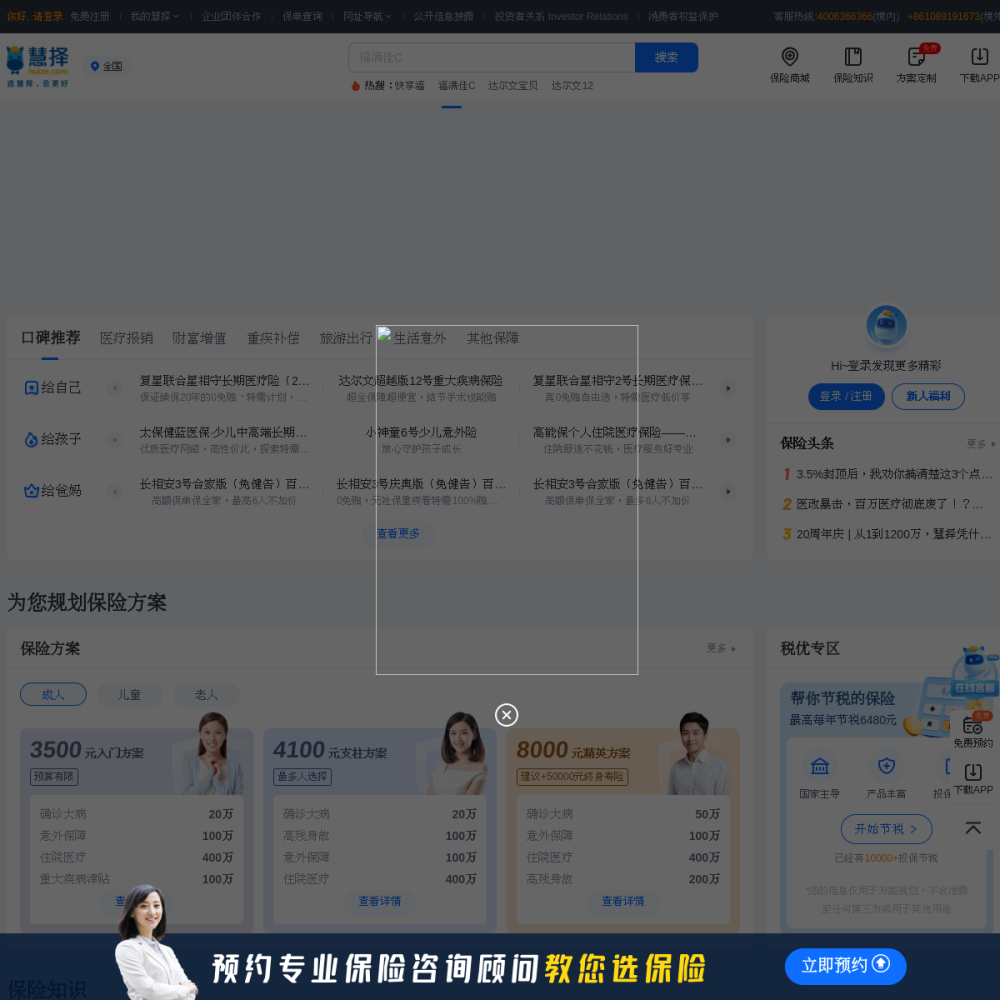Open 太保健蓝医保少儿中高端 product
1000x1000 pixels.
[x=223, y=432]
